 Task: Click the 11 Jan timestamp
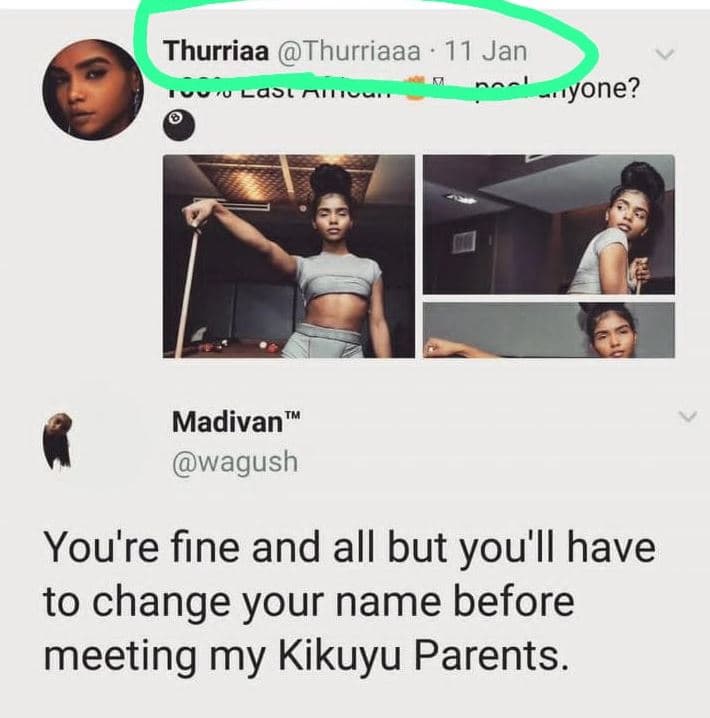point(486,50)
